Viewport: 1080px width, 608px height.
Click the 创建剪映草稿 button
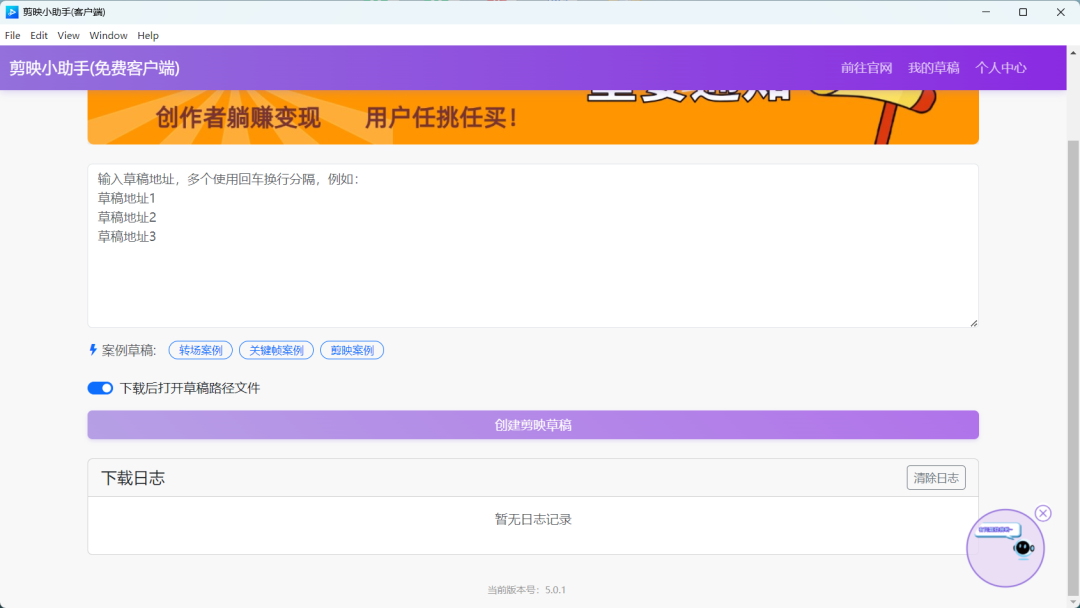pos(533,425)
